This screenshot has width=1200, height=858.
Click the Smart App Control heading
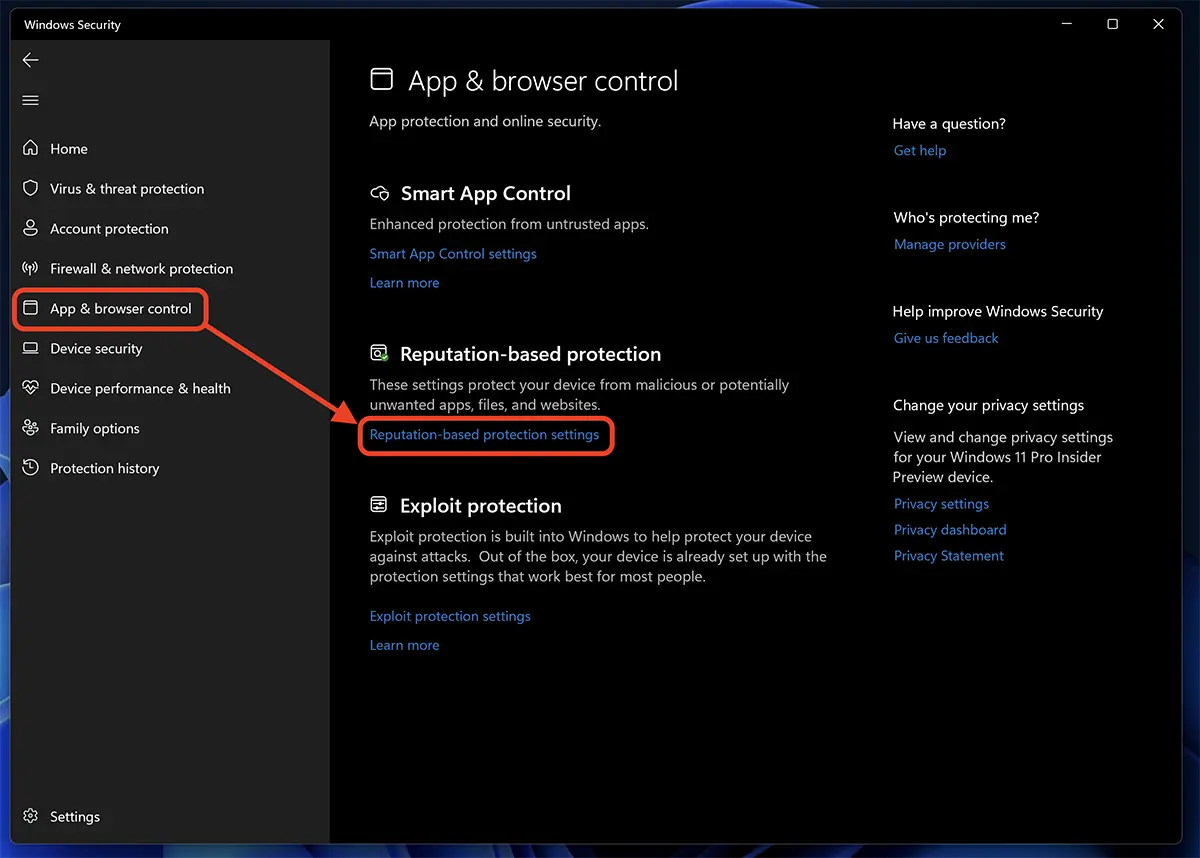486,193
